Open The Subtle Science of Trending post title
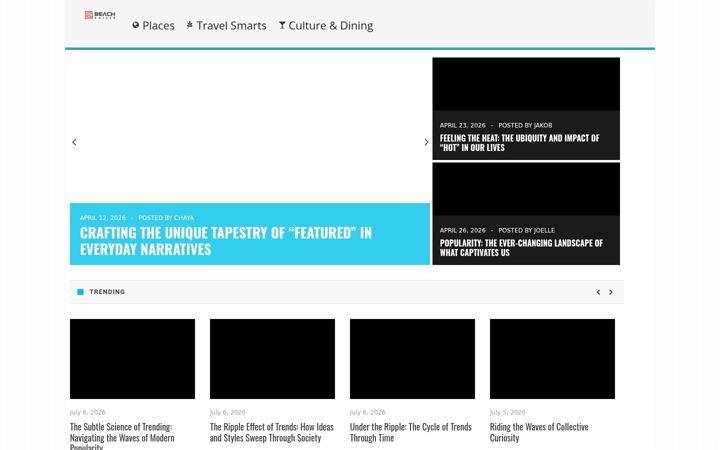 click(122, 436)
